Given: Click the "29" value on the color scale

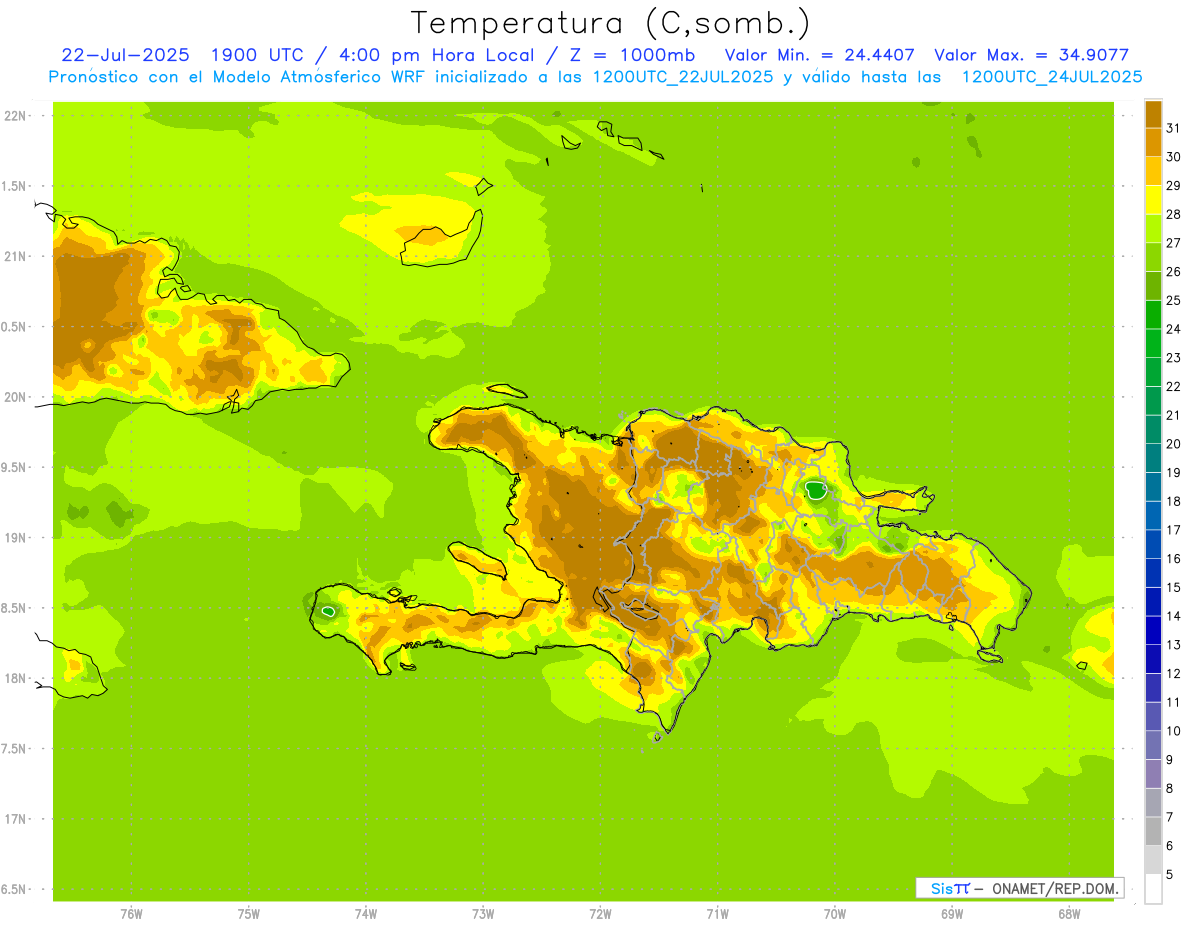Looking at the screenshot, I should point(1174,185).
